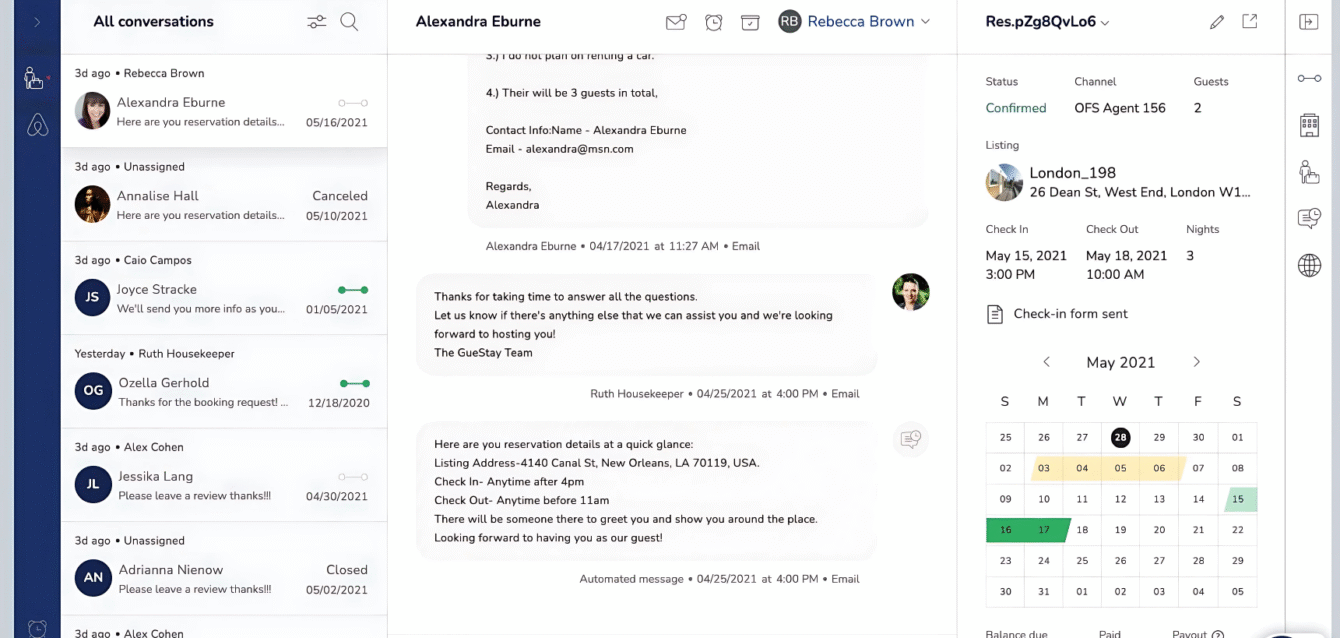Mark the conversation as unread
Image resolution: width=1340 pixels, height=638 pixels.
coord(675,20)
